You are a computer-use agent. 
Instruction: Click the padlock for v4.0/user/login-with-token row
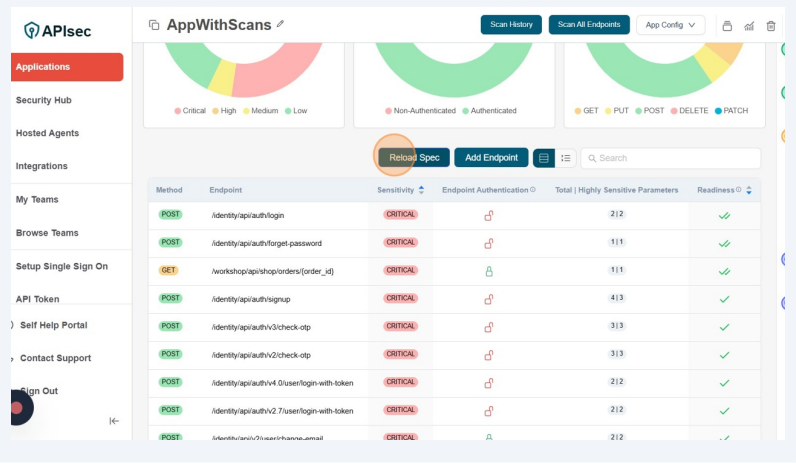tap(488, 383)
